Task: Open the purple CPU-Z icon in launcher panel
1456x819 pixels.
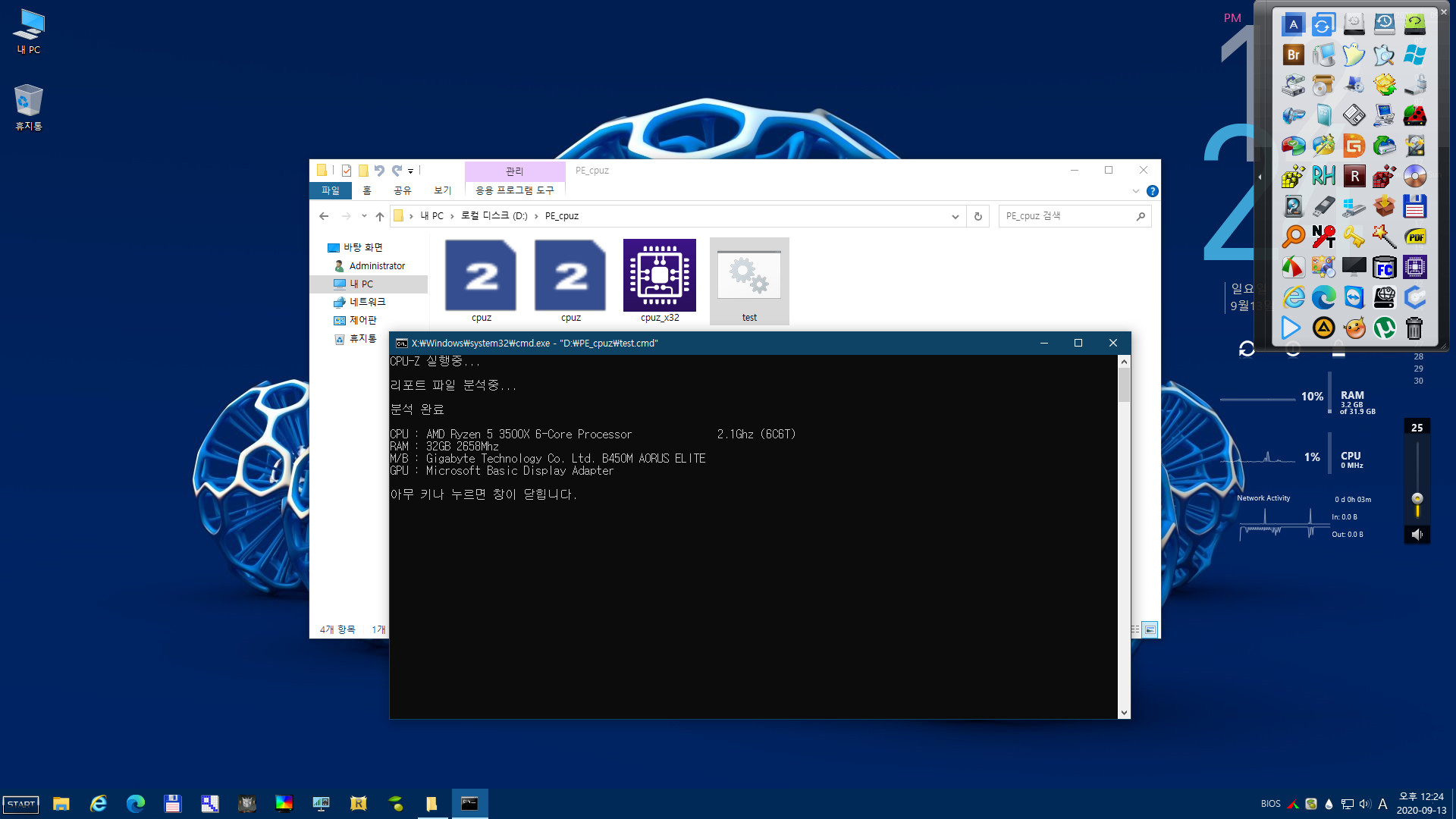Action: (1414, 267)
